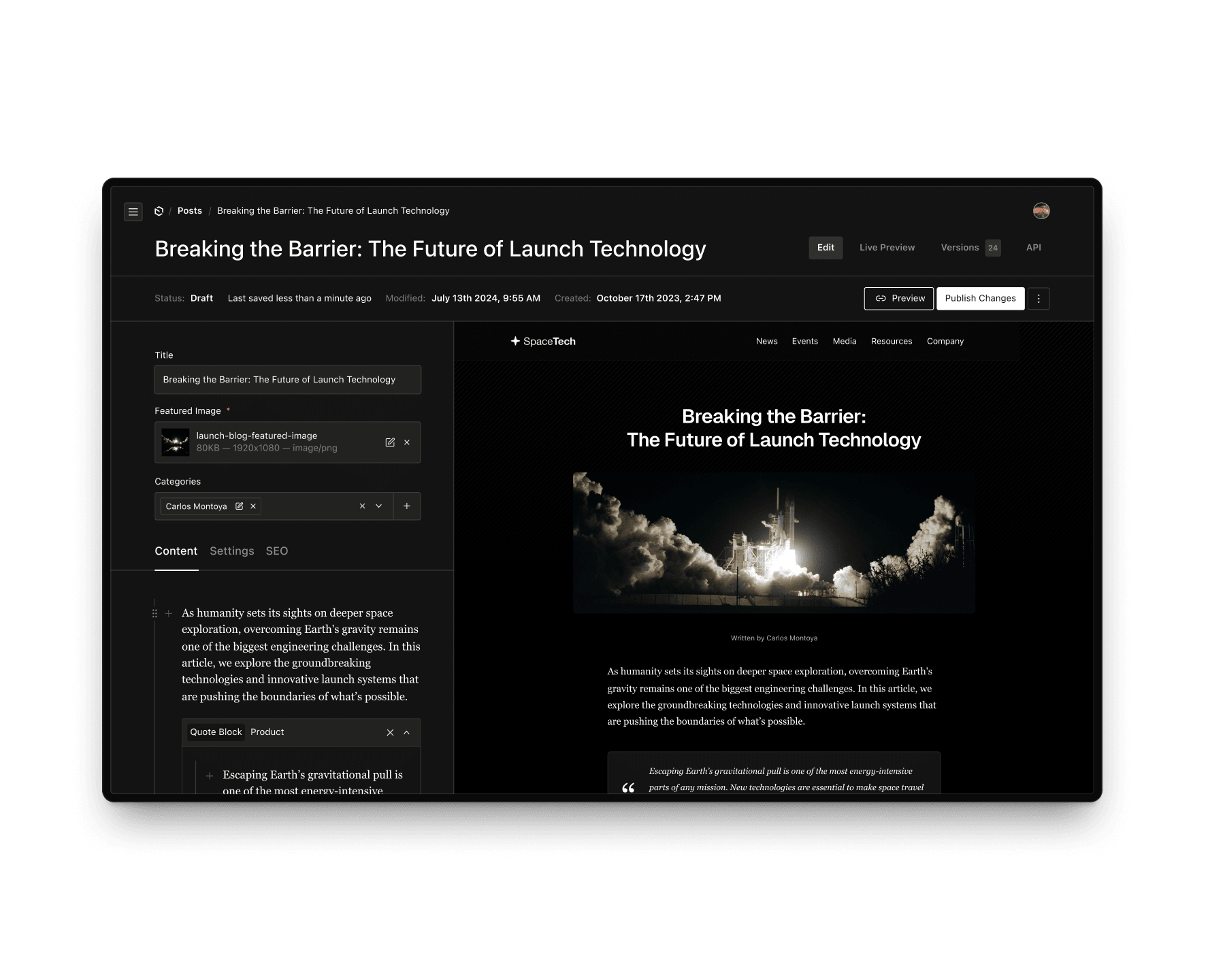Publish Changes to the post
The height and width of the screenshot is (980, 1225).
point(980,298)
